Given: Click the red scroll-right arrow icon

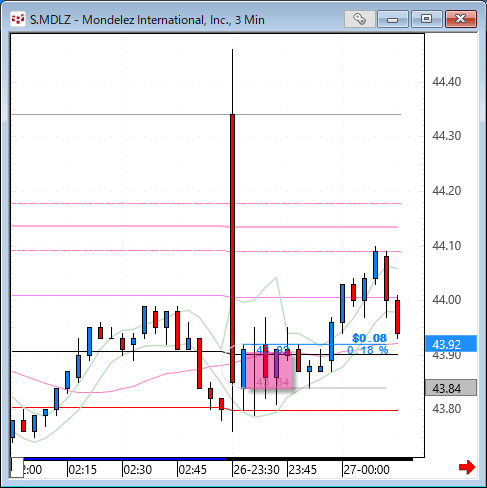Looking at the screenshot, I should [467, 467].
